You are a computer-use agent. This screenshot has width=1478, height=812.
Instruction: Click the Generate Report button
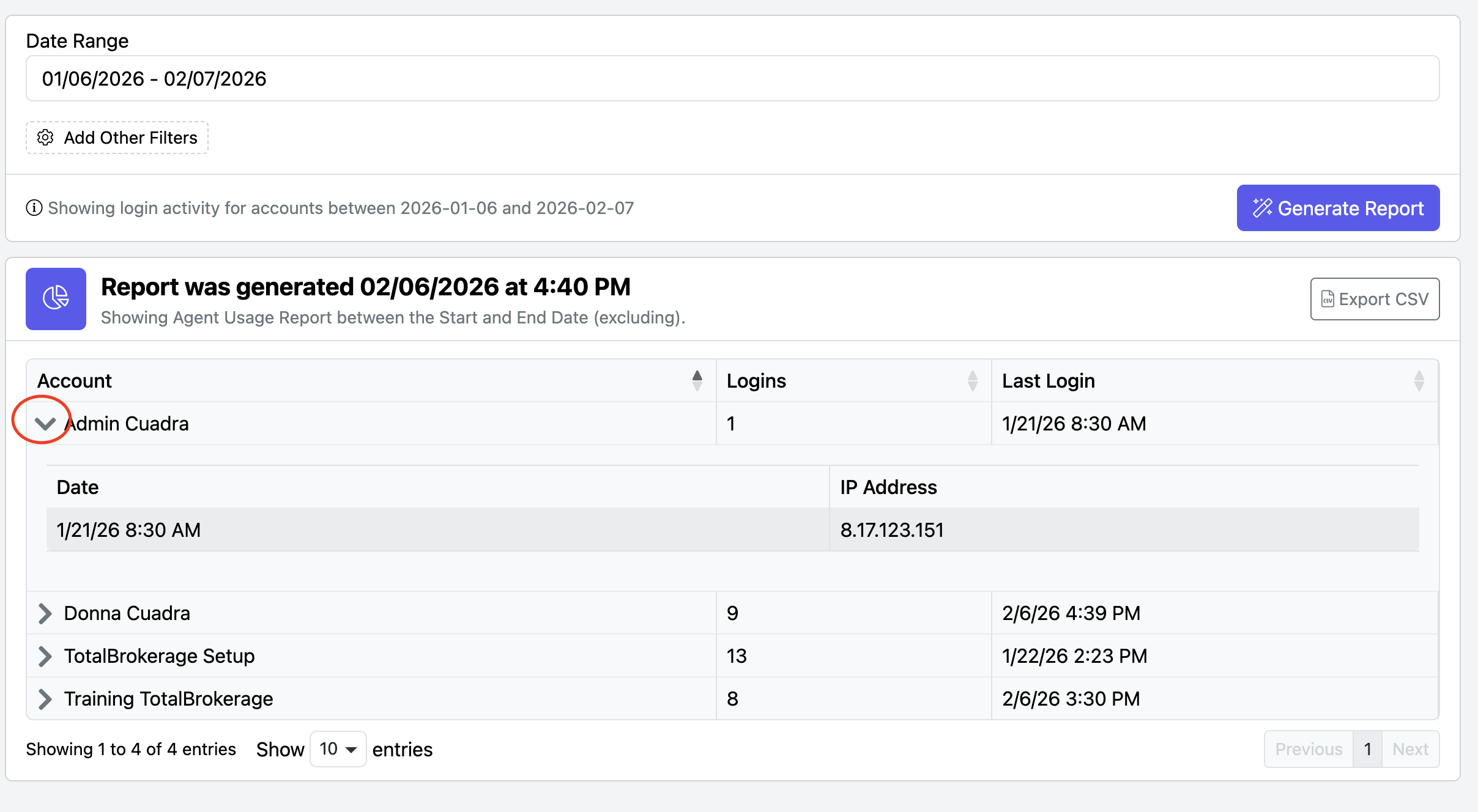click(x=1338, y=208)
